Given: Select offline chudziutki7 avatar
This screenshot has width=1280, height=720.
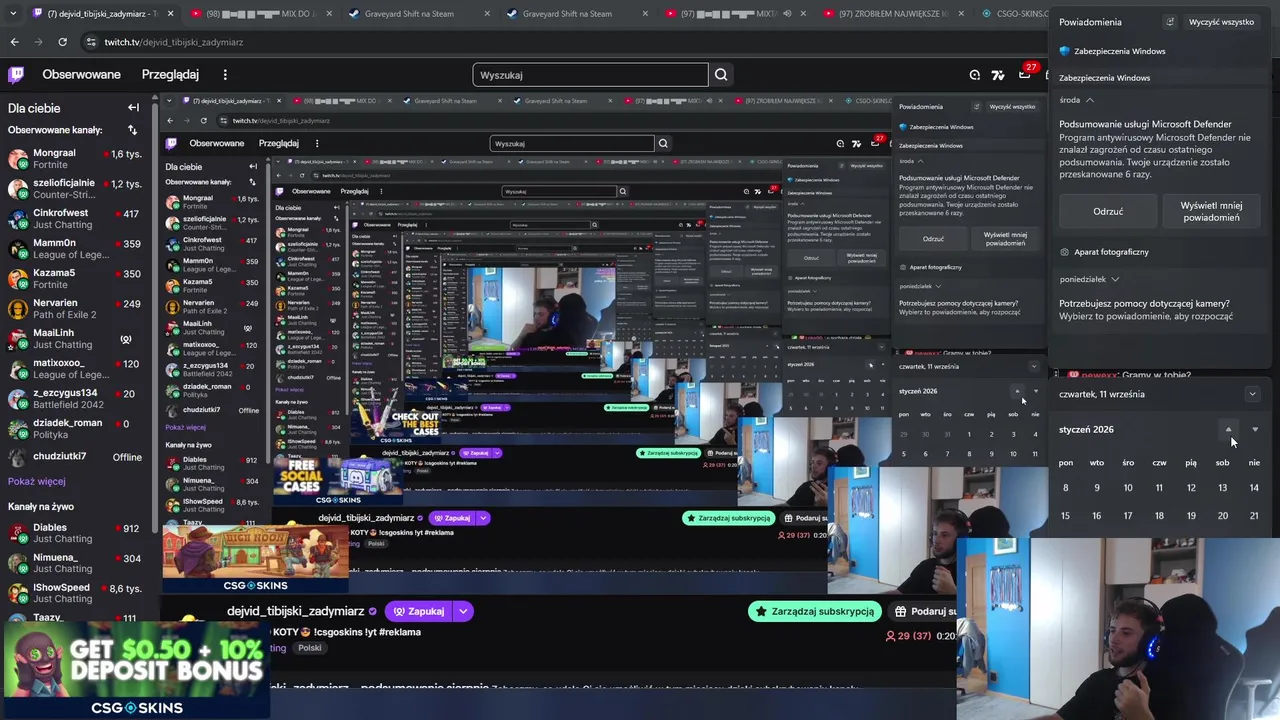Looking at the screenshot, I should pos(18,457).
